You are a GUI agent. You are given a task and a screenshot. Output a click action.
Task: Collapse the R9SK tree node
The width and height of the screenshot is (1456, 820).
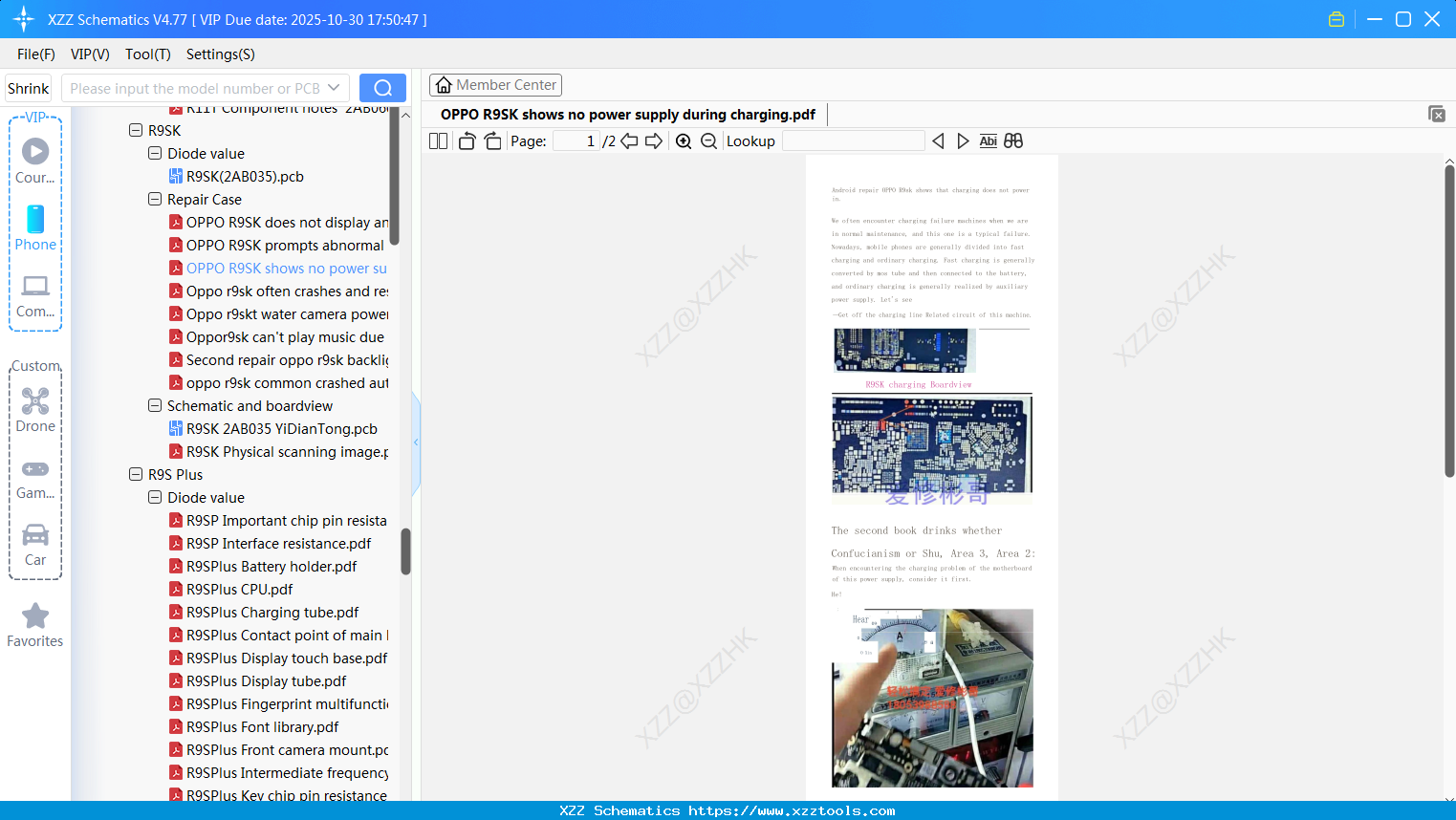click(x=136, y=130)
